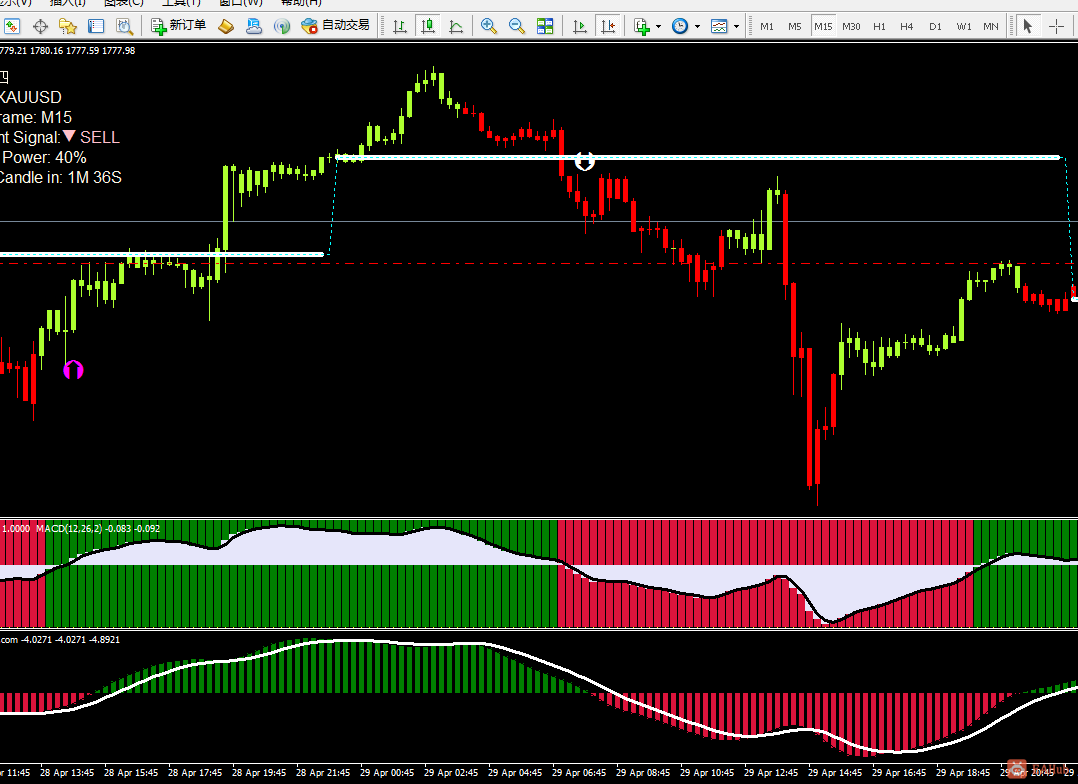Select the cursor arrow tool
Screen dimensions: 1078x784
(x=1028, y=26)
